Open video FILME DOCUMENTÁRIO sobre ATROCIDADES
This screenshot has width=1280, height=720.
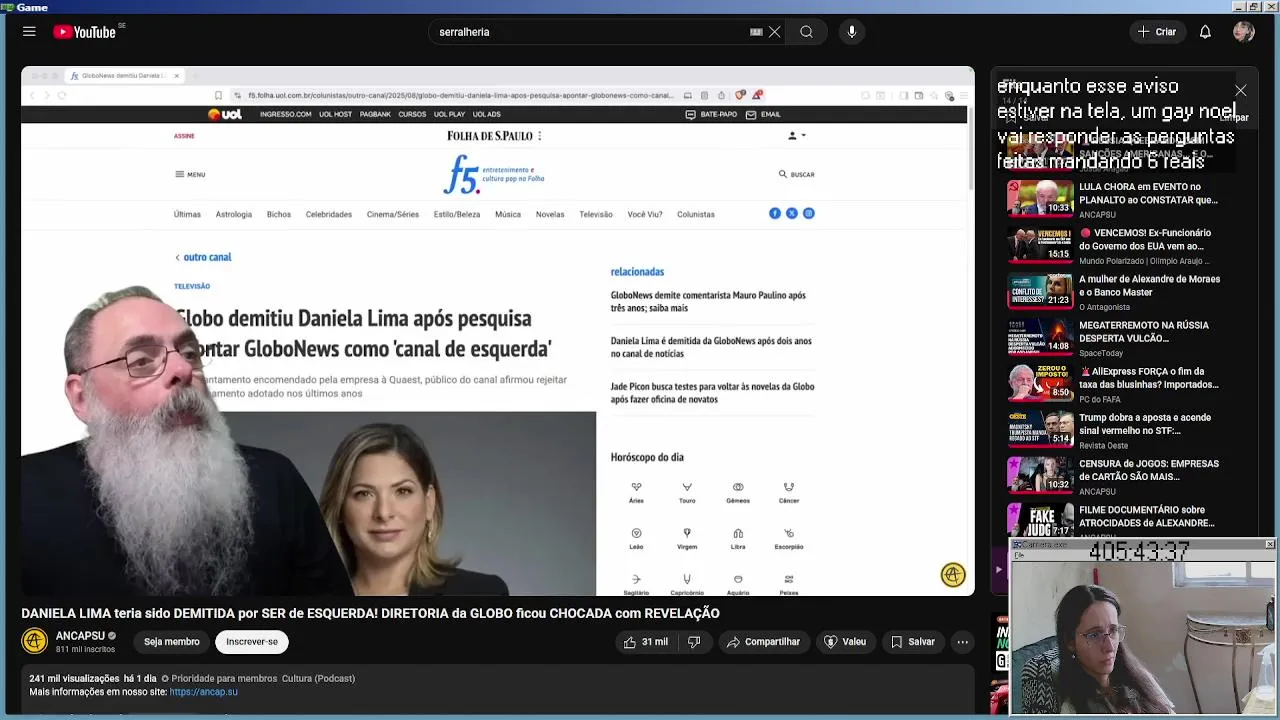pos(1147,516)
